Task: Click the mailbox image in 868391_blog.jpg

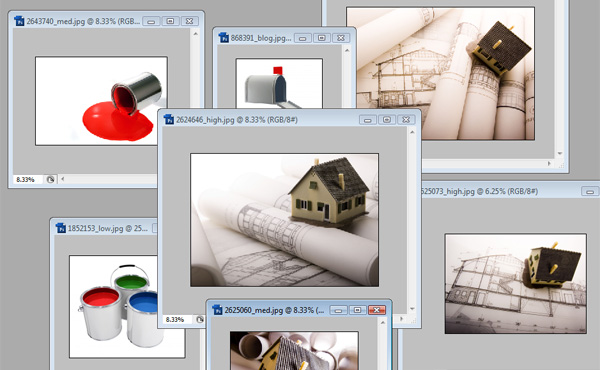Action: click(279, 83)
